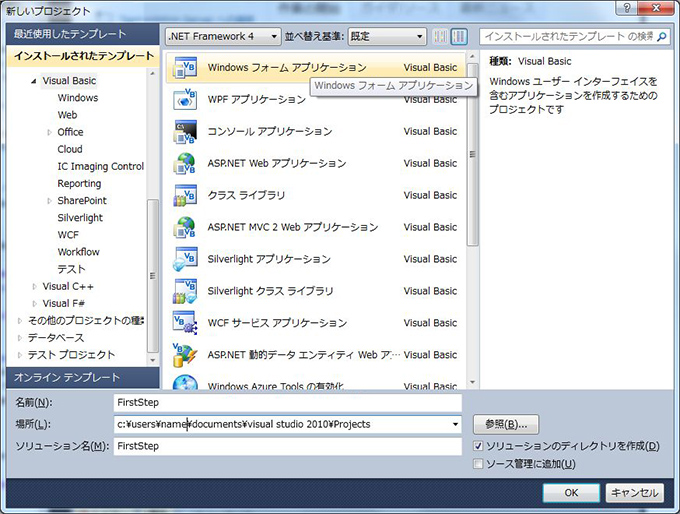Image resolution: width=680 pixels, height=514 pixels.
Task: Select the Windows Azure Tools icon
Action: (x=185, y=383)
